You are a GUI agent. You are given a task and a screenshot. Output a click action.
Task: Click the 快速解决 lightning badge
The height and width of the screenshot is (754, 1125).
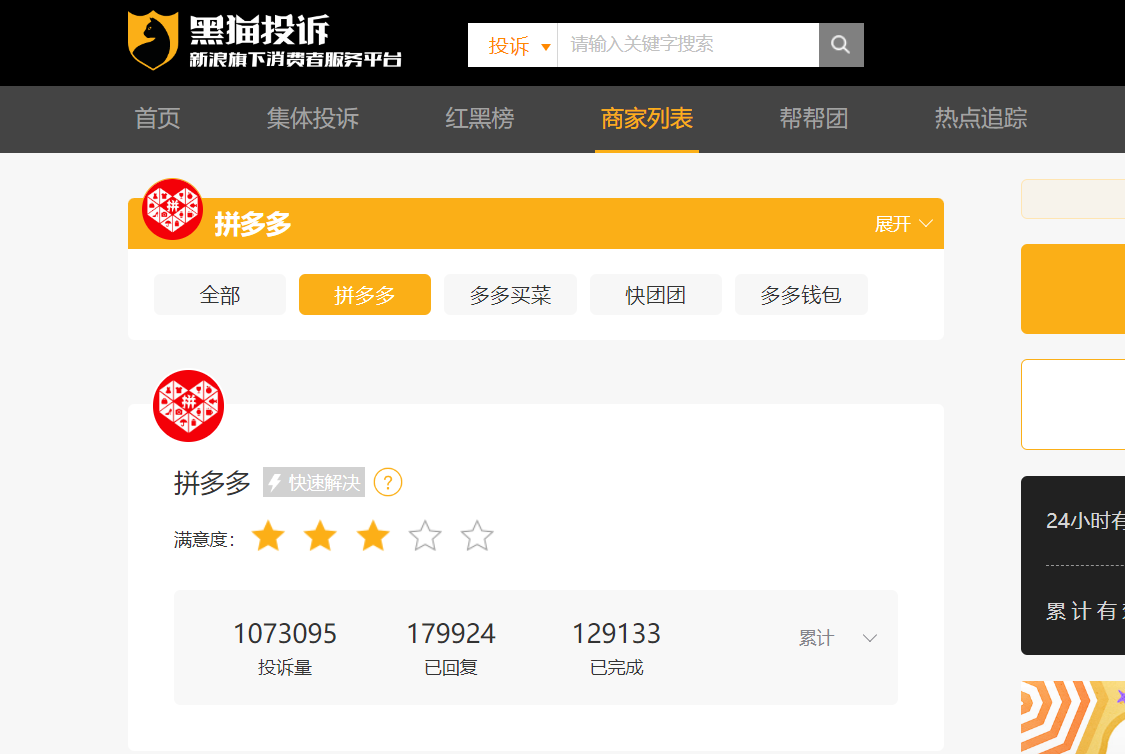(x=314, y=482)
